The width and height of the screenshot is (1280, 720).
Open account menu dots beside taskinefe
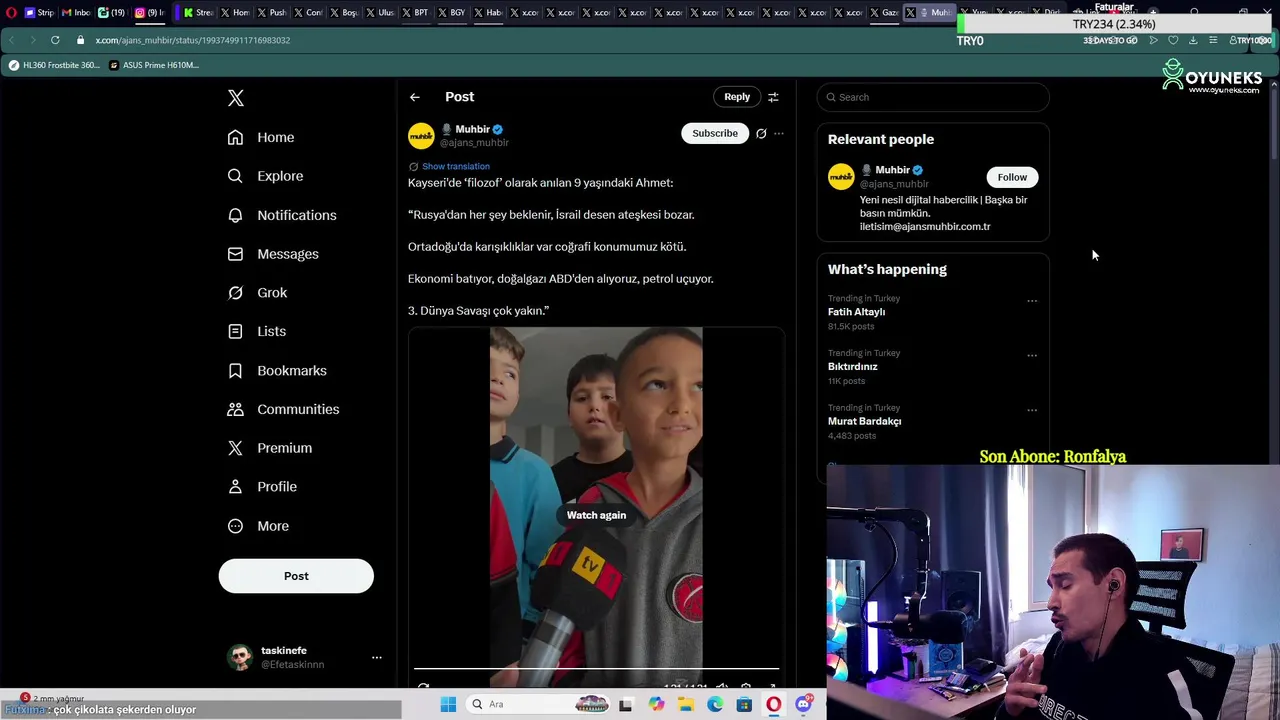click(x=377, y=657)
